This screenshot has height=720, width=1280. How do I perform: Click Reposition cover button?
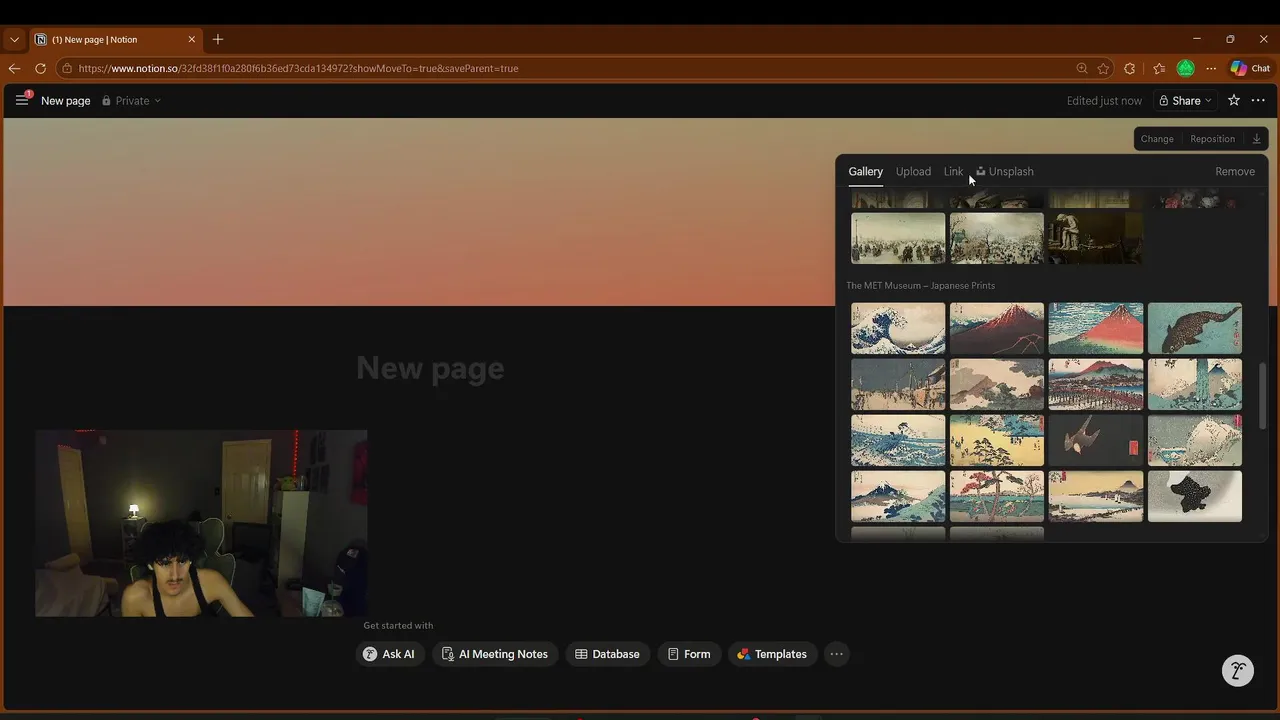[1212, 139]
